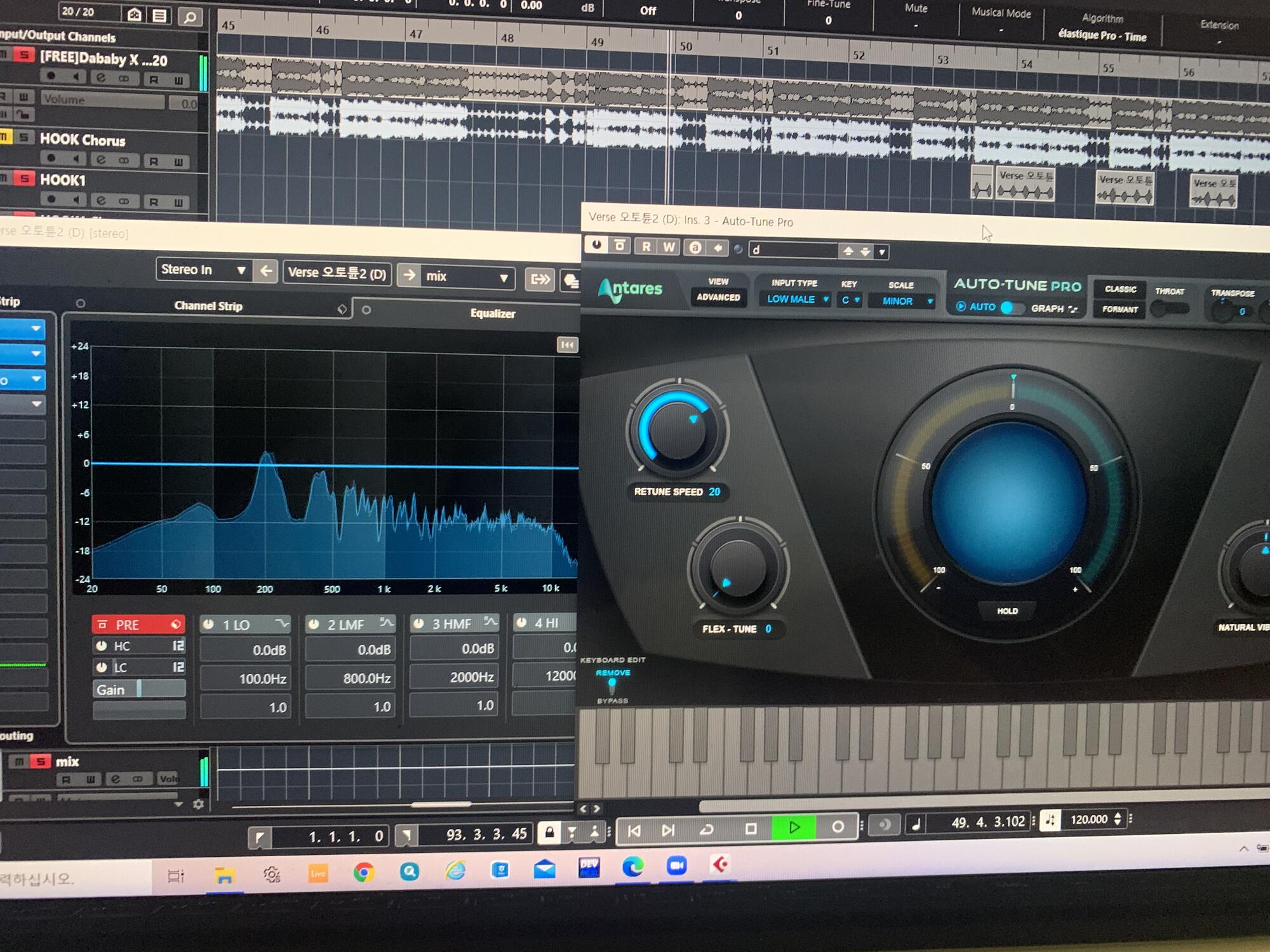Enable Write automation W on plugin window
Viewport: 1270px width, 952px height.
tap(669, 247)
